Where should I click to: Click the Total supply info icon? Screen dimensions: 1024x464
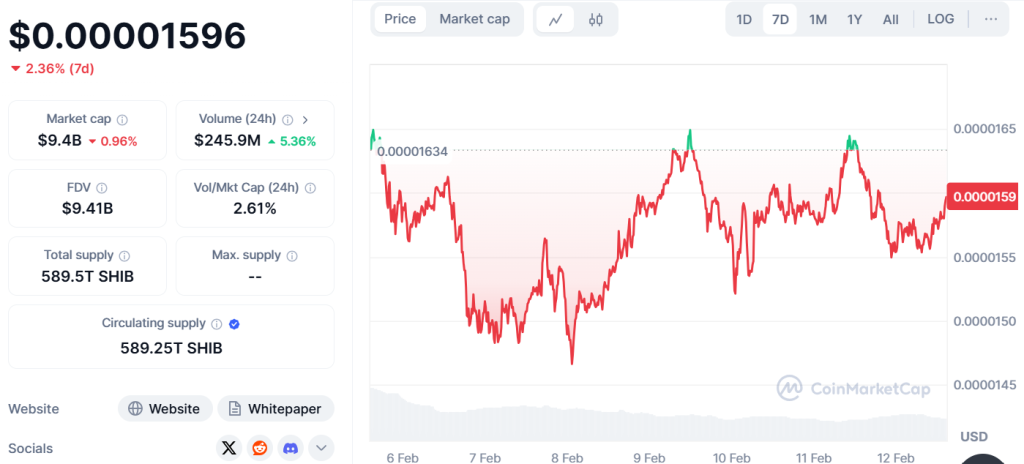(123, 255)
